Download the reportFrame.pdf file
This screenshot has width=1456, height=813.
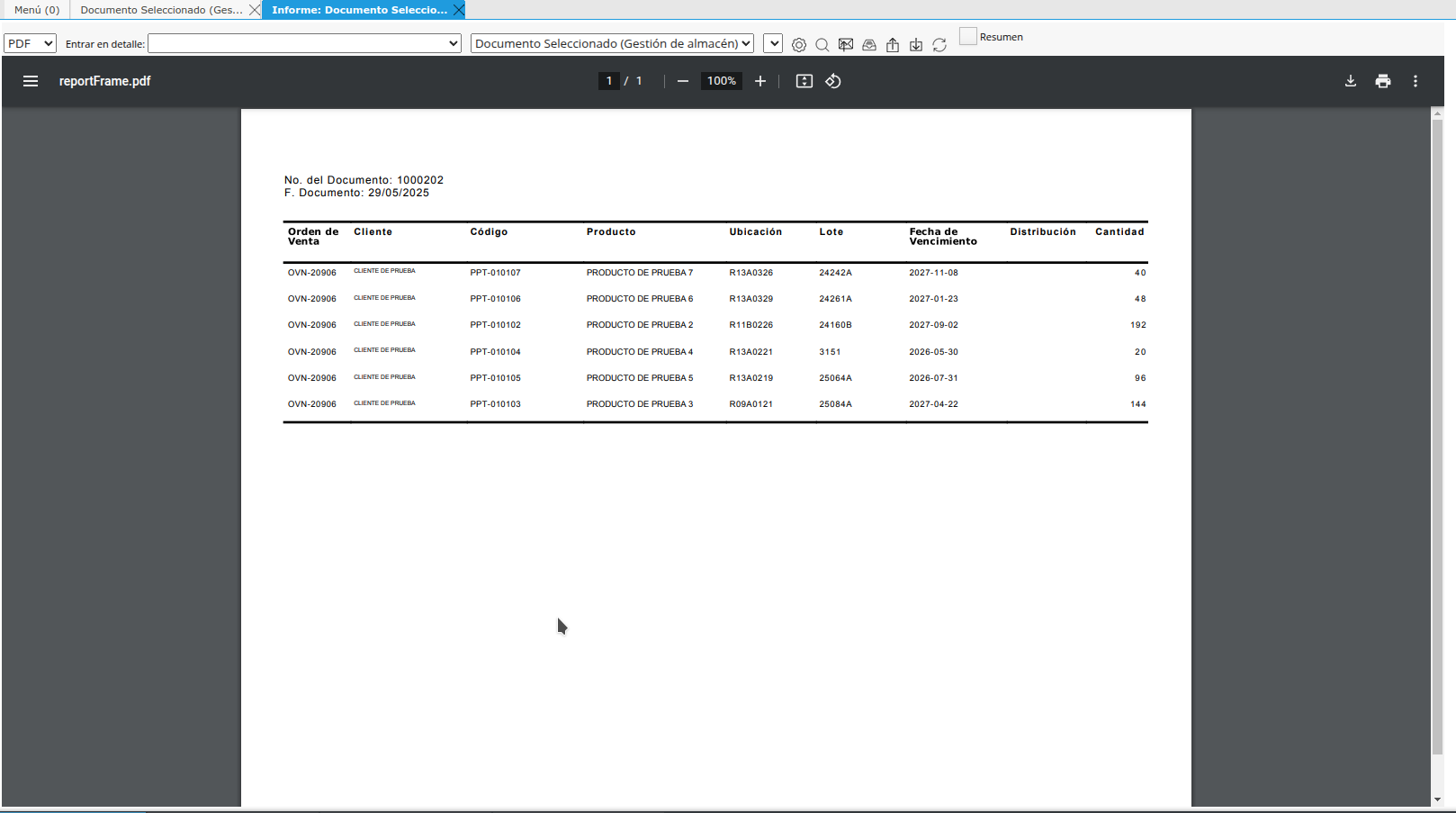(1351, 81)
